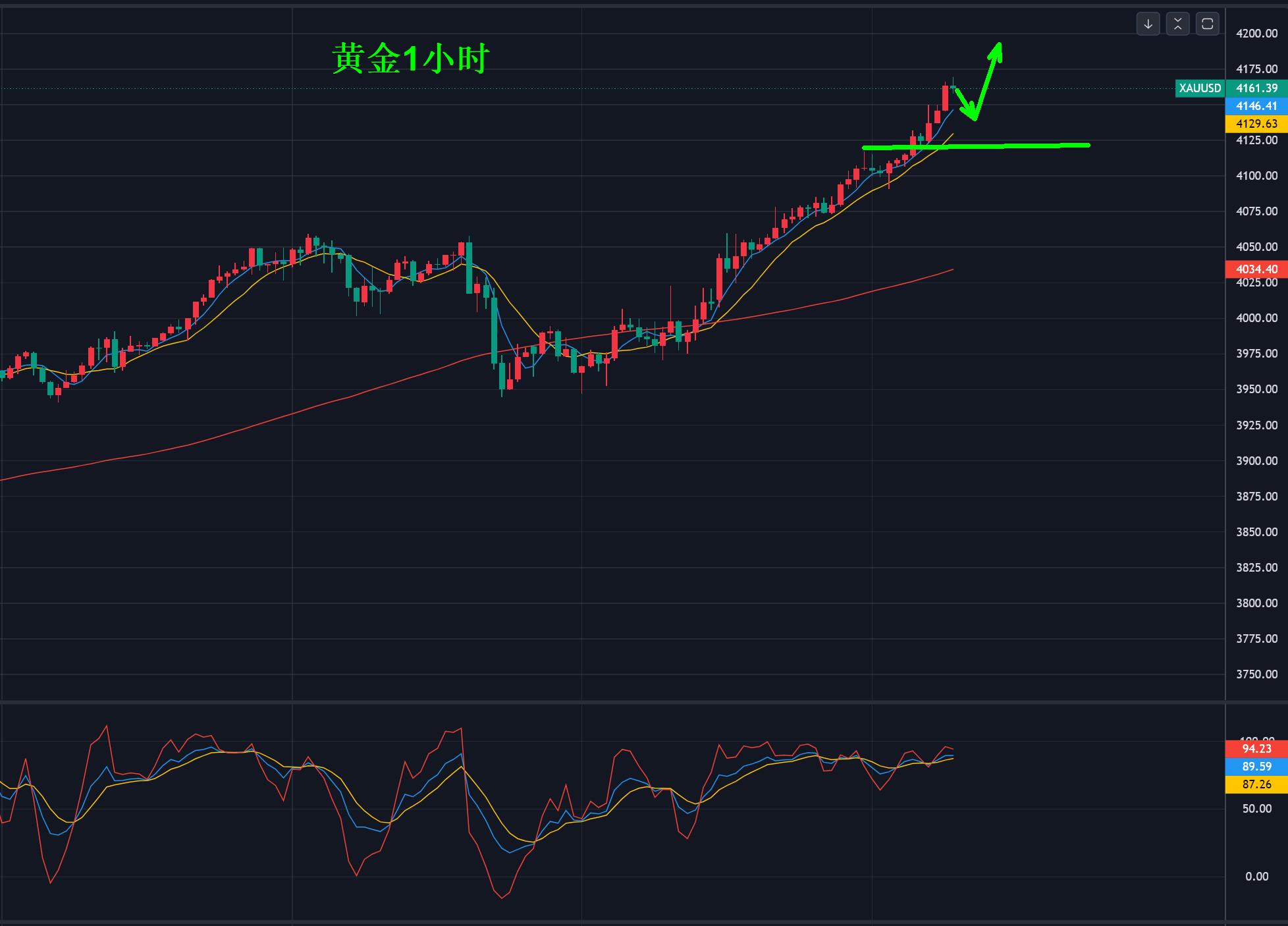The height and width of the screenshot is (926, 1288).
Task: Click the maximize pane square icon
Action: pos(1207,24)
